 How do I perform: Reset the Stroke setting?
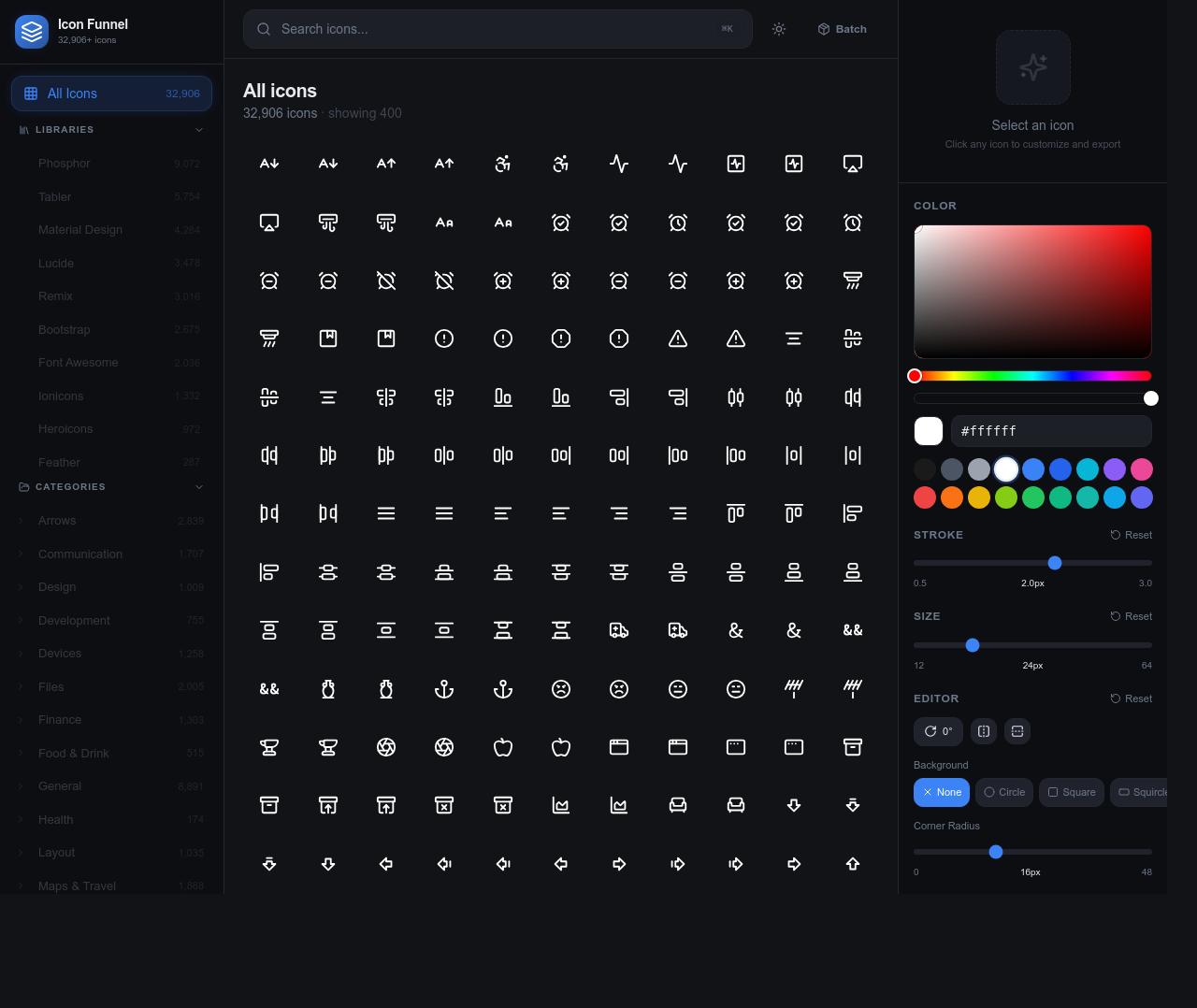[1131, 535]
